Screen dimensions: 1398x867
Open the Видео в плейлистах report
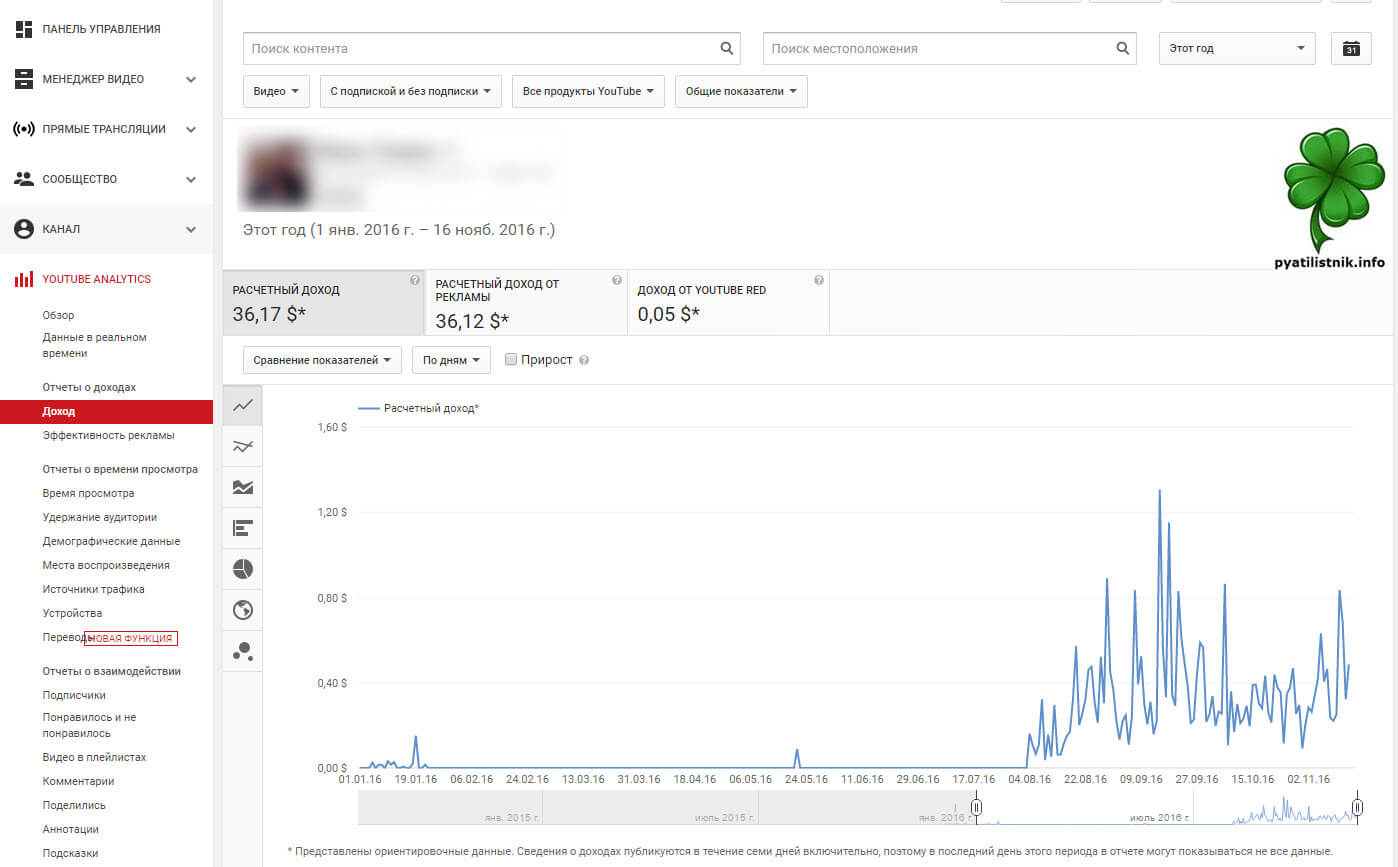[x=94, y=757]
